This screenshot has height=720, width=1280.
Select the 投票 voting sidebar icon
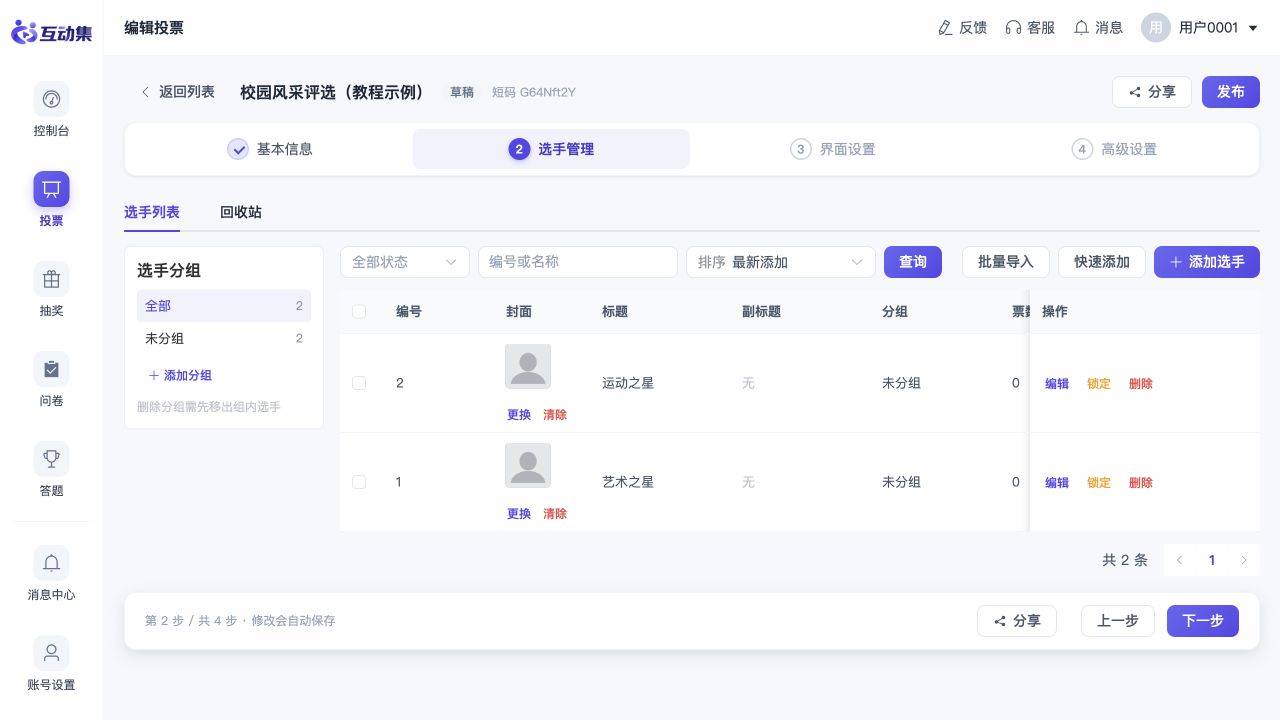pyautogui.click(x=51, y=189)
